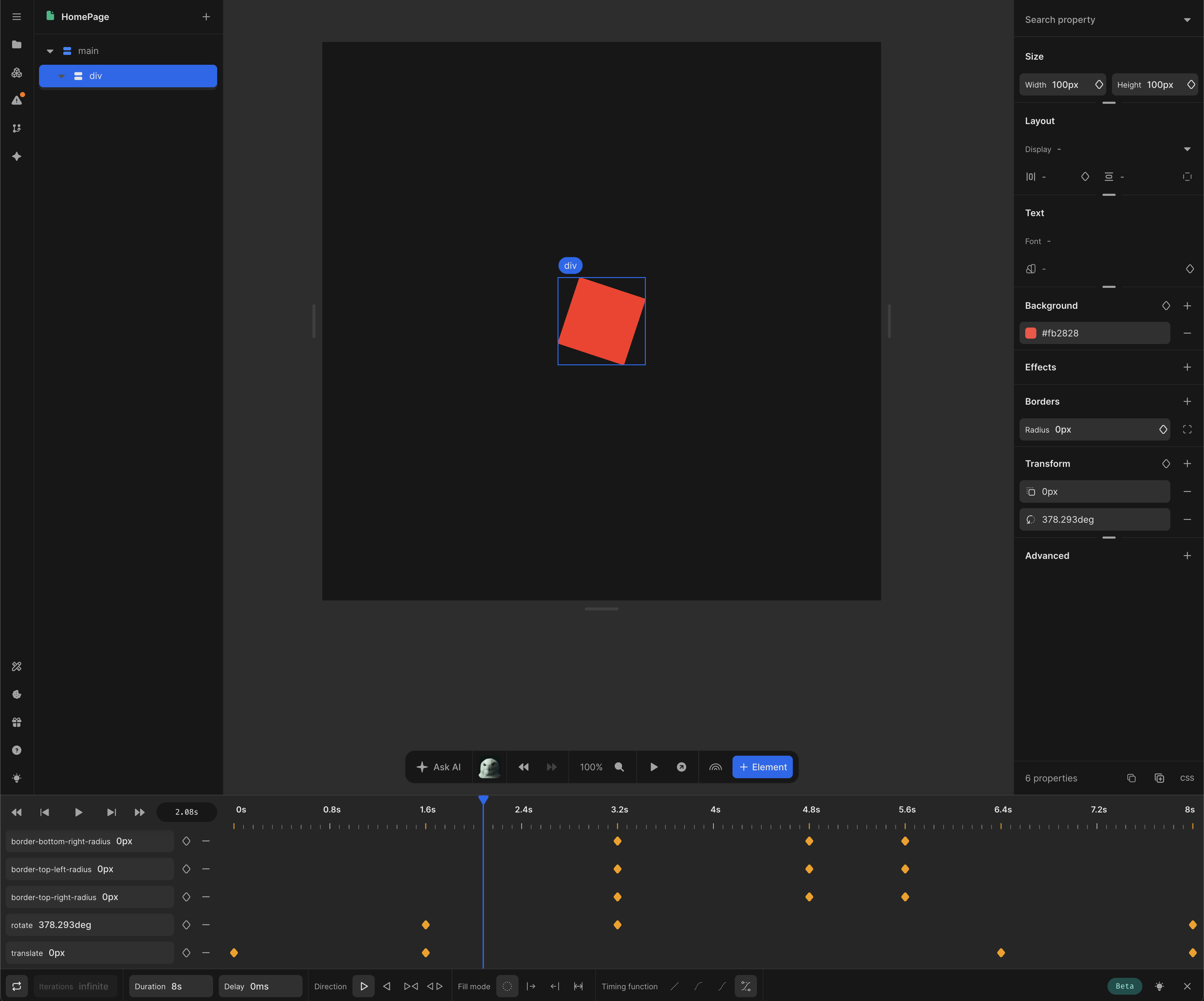Click the zoom magnifier icon
Screen dimensions: 1204x1001
[619, 767]
